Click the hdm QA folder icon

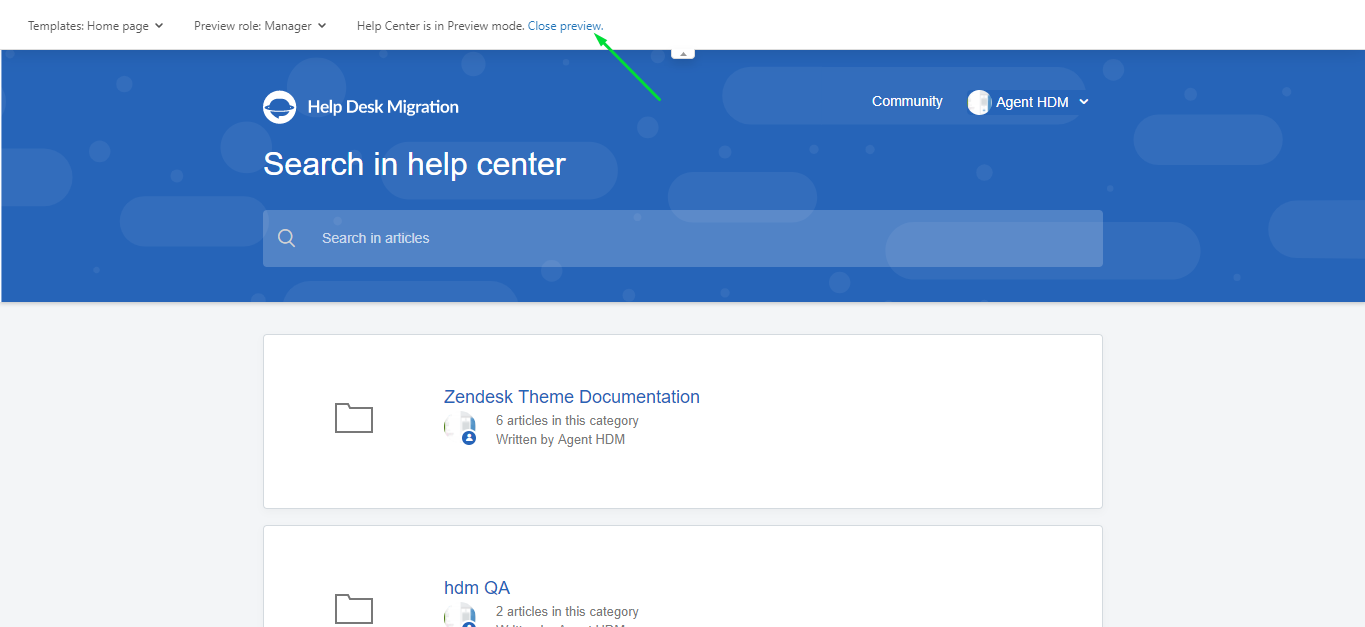point(353,608)
